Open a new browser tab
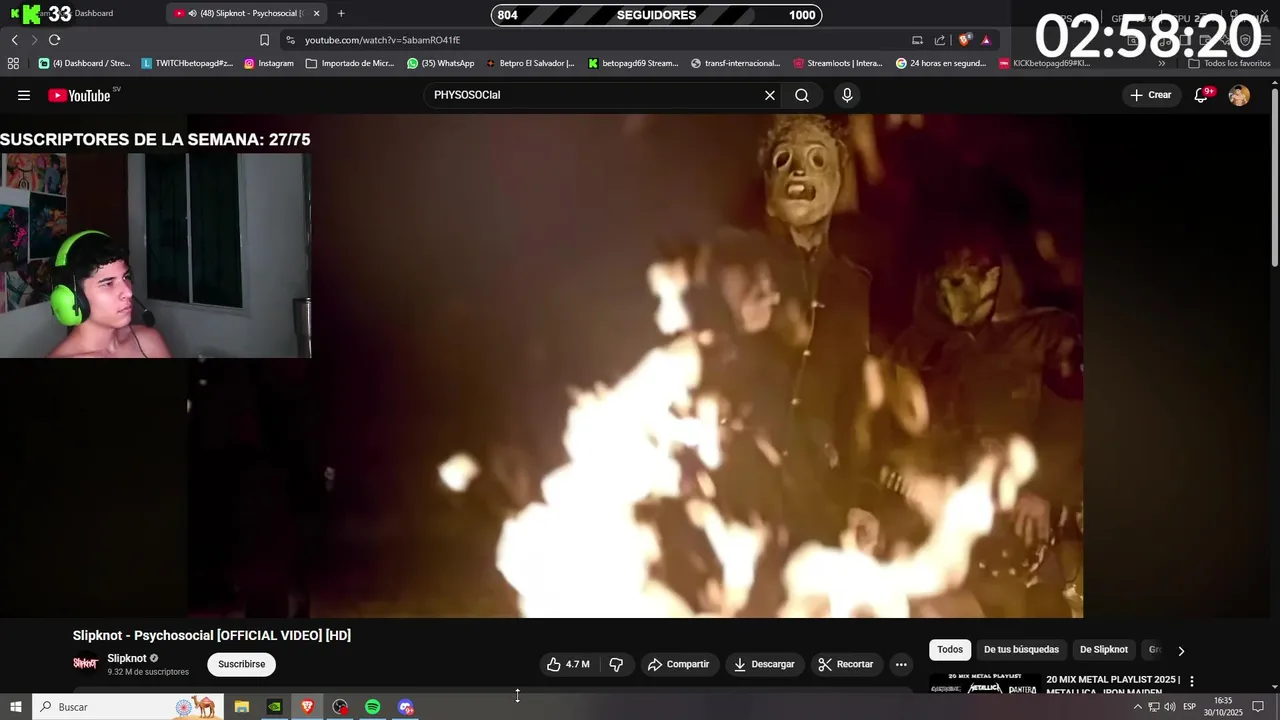This screenshot has height=720, width=1280. [341, 13]
